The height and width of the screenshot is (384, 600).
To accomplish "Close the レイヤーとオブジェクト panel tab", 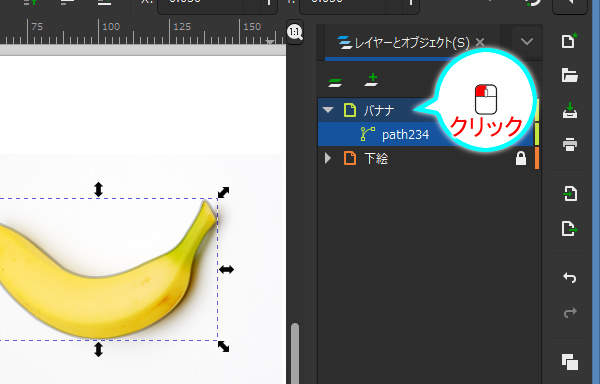I will [x=480, y=42].
